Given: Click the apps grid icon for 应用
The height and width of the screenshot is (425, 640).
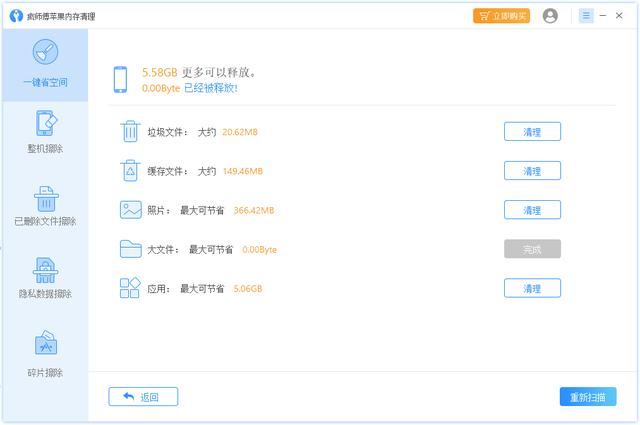Looking at the screenshot, I should [130, 288].
